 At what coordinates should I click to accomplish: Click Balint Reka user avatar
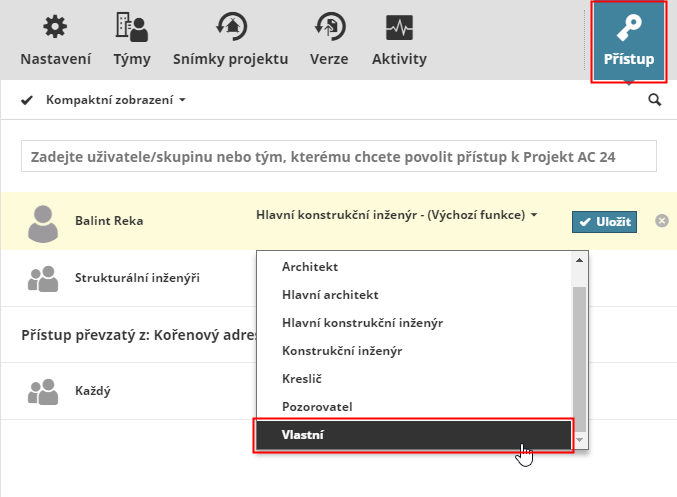43,222
